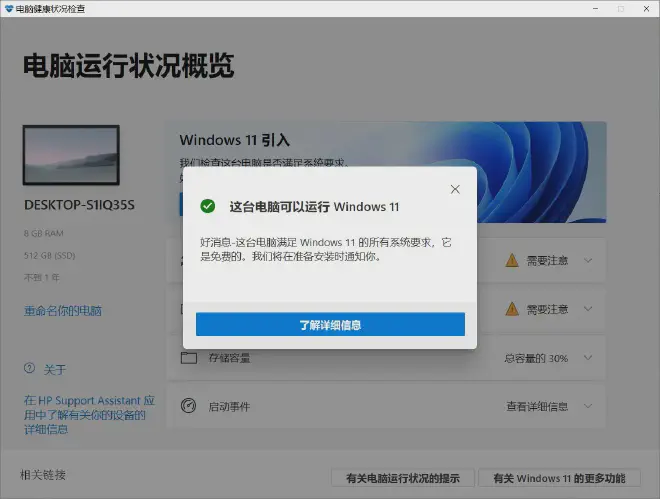
Task: Expand the first 需要注意 row chevron
Action: click(588, 260)
